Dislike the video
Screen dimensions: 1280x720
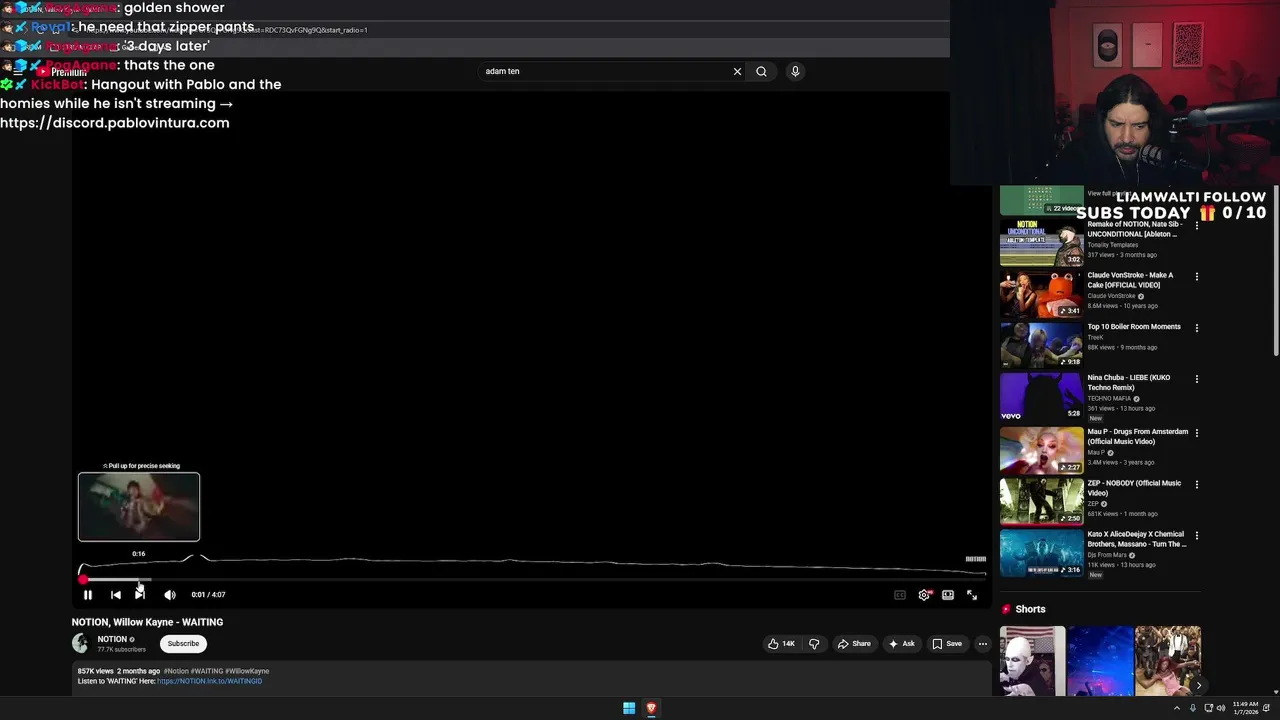pyautogui.click(x=814, y=644)
